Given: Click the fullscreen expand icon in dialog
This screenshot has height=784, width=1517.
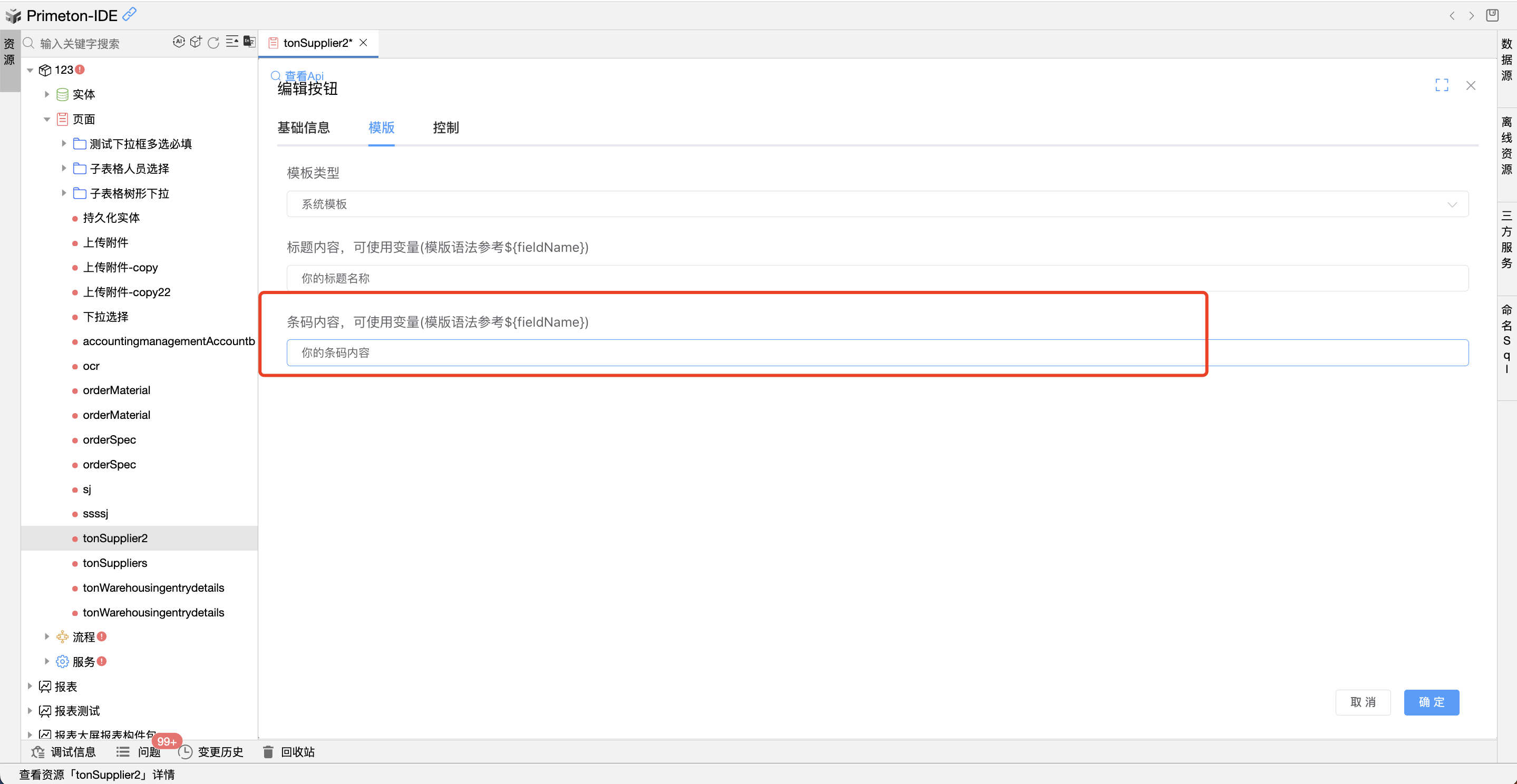Looking at the screenshot, I should 1441,85.
